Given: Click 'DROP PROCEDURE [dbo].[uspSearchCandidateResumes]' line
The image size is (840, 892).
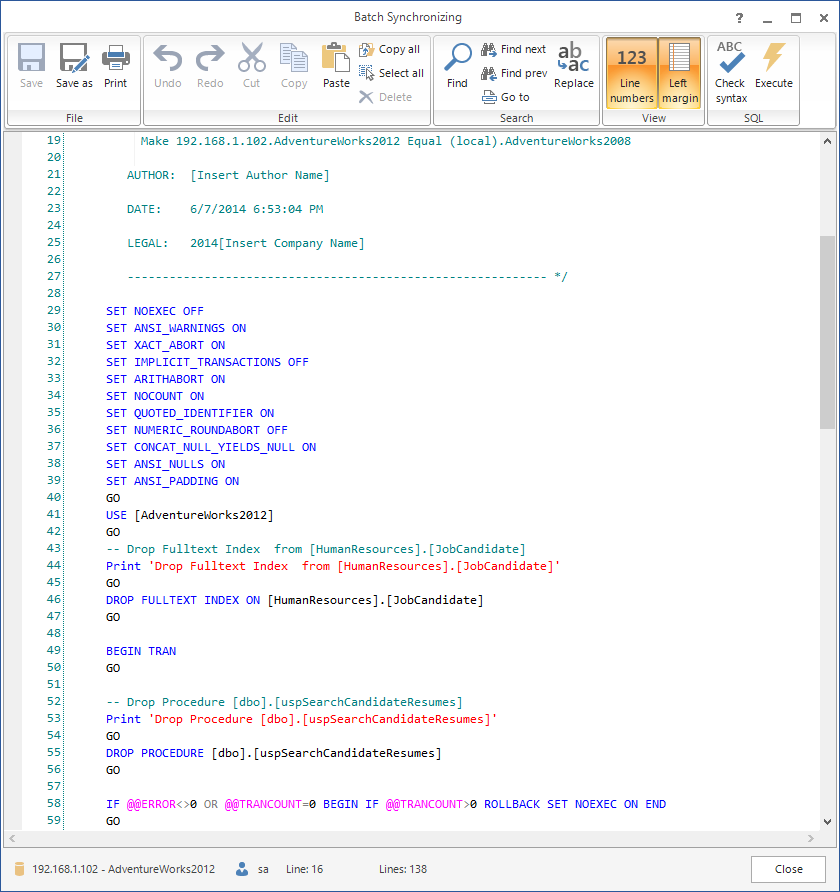Looking at the screenshot, I should [274, 753].
